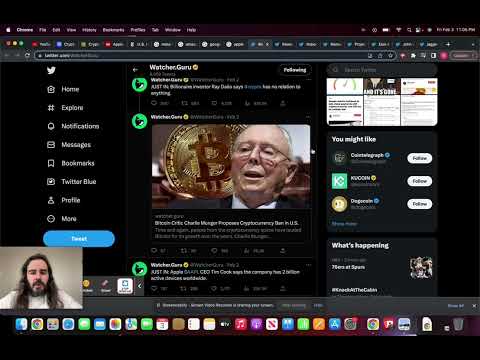Open the Explore hashtag page

(x=65, y=108)
